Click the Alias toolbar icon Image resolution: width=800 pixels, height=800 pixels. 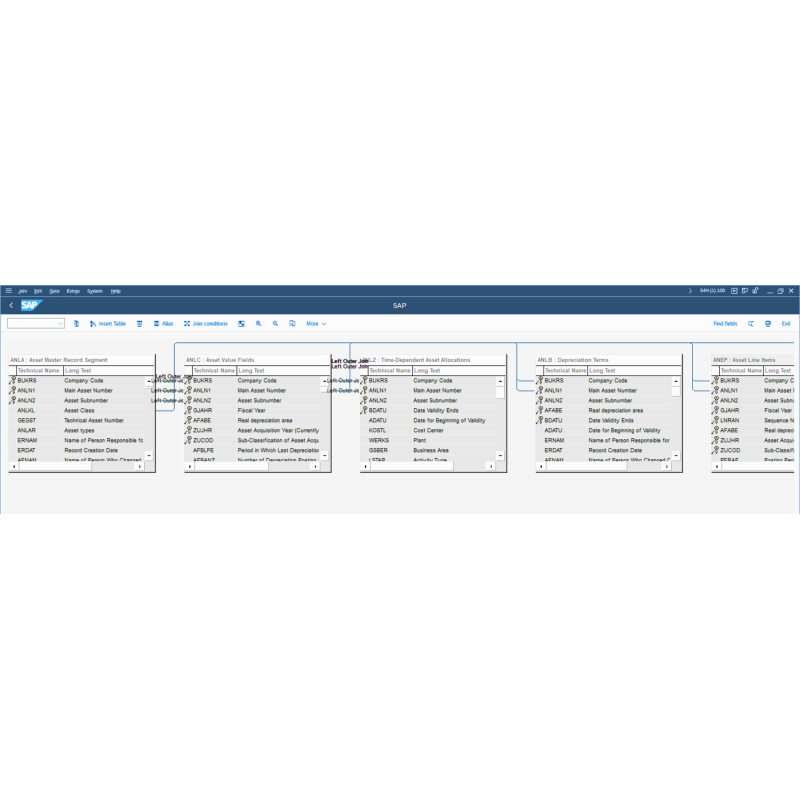(163, 323)
